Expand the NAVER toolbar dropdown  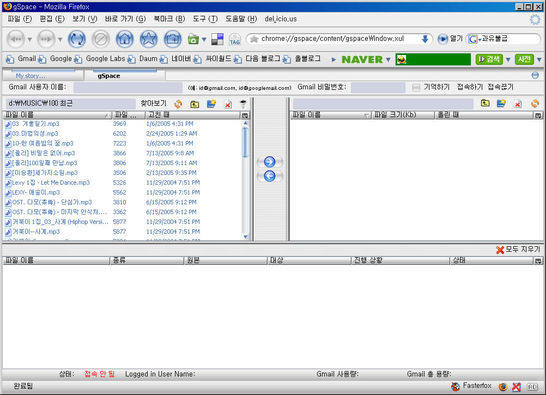[x=388, y=60]
